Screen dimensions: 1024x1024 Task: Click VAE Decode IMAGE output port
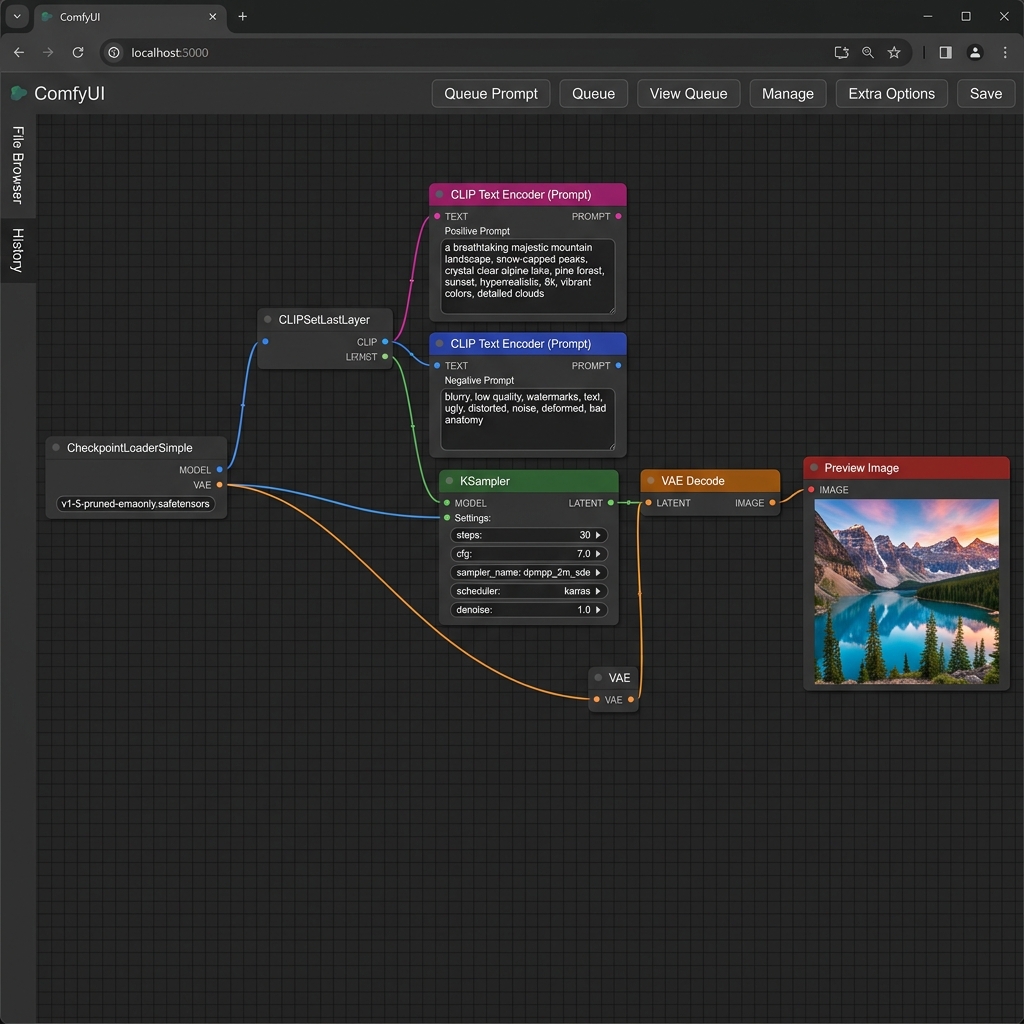tap(773, 503)
